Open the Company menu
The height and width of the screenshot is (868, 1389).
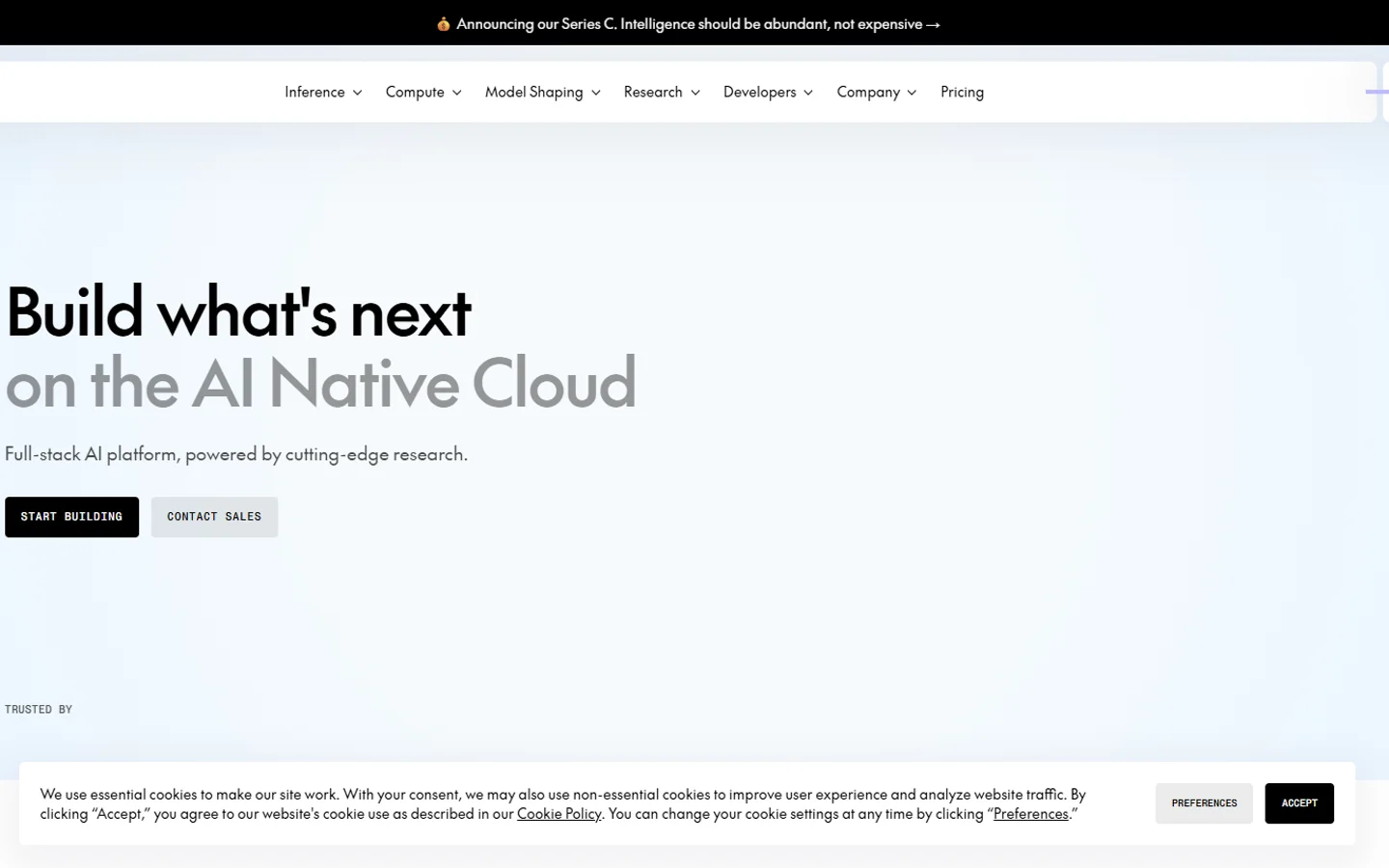[x=868, y=92]
